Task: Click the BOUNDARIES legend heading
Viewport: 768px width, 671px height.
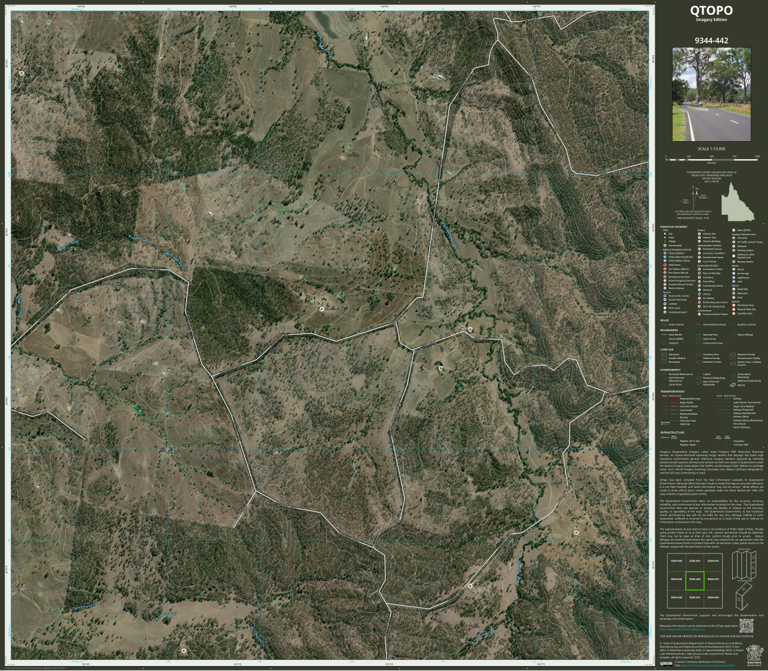Action: (669, 330)
